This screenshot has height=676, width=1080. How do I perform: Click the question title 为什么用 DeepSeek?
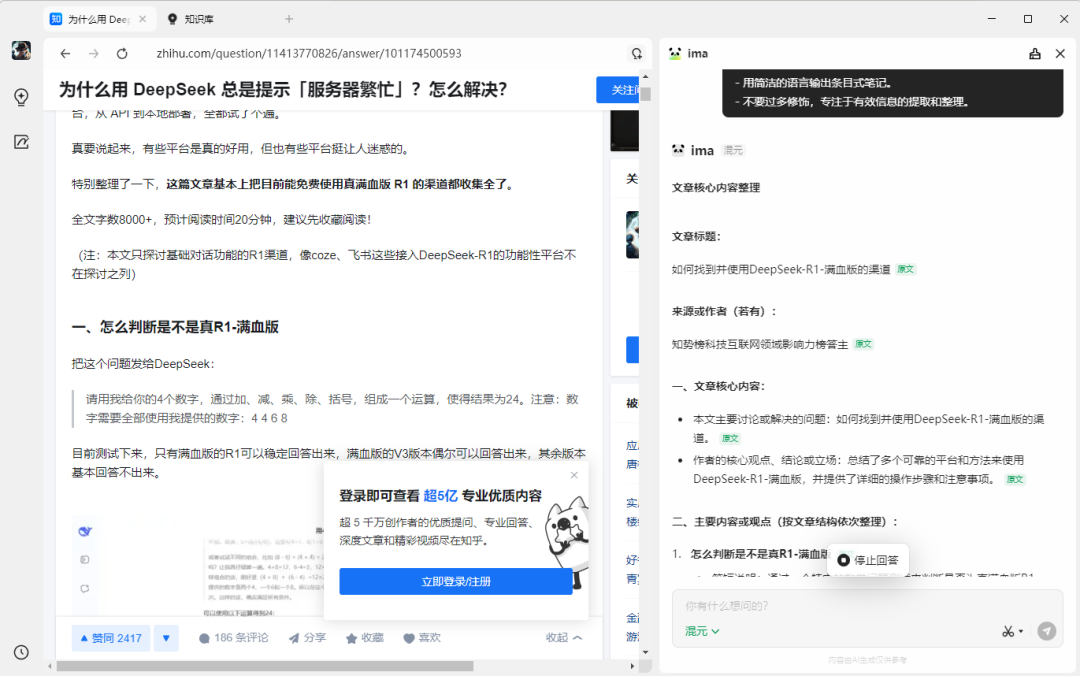(x=282, y=90)
